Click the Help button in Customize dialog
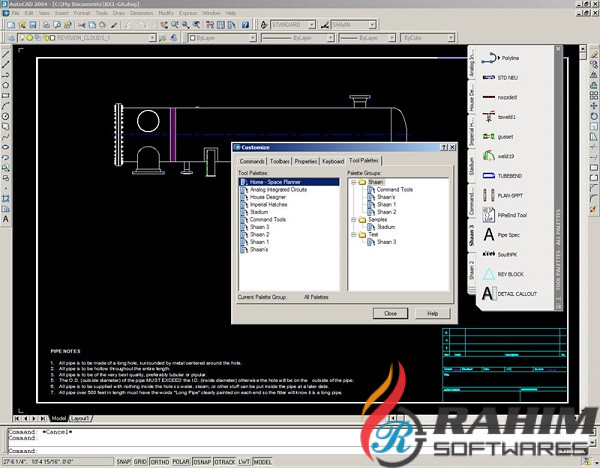This screenshot has height=468, width=600. (x=432, y=313)
